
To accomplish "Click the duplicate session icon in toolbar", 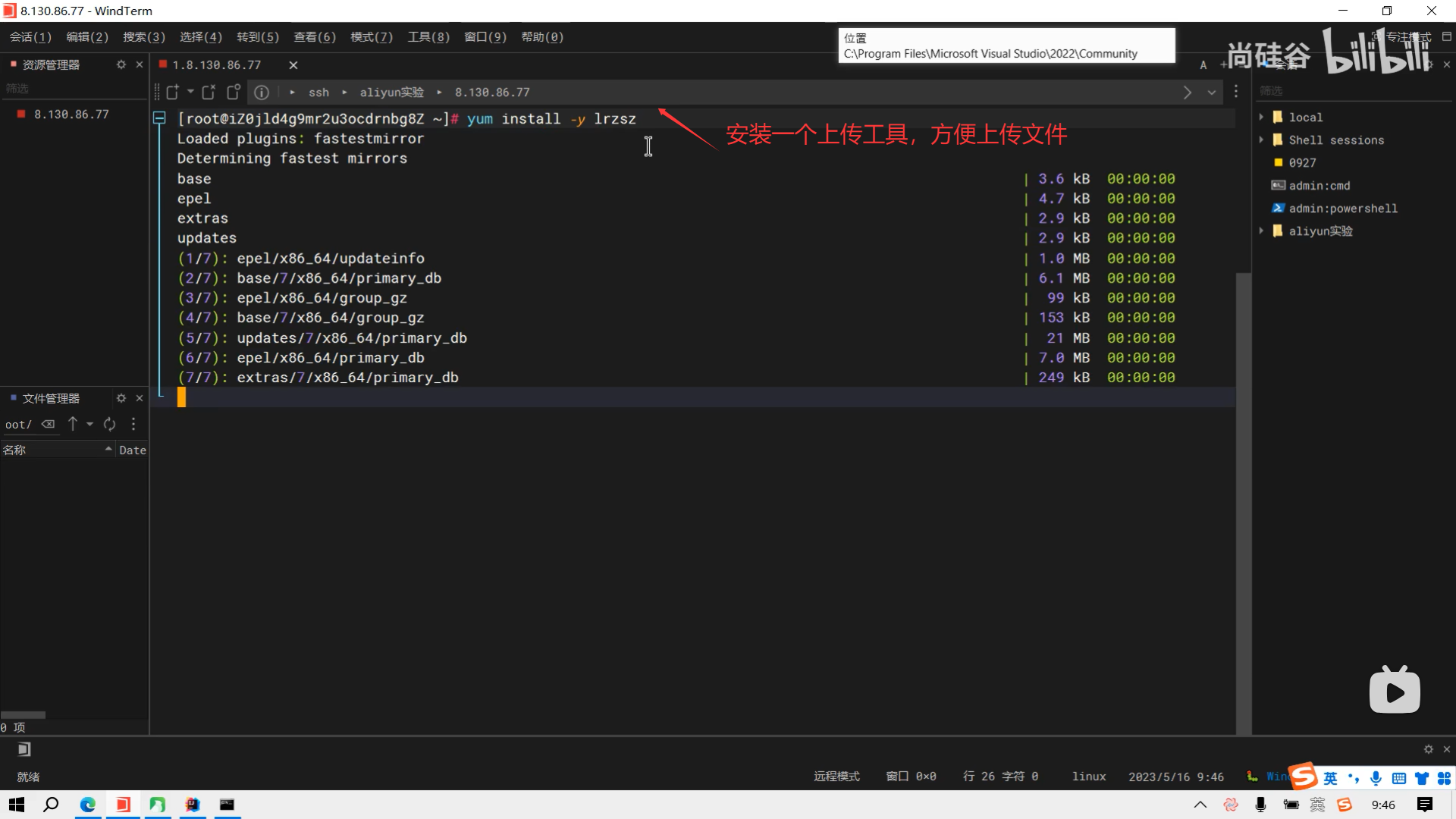I will (x=234, y=92).
